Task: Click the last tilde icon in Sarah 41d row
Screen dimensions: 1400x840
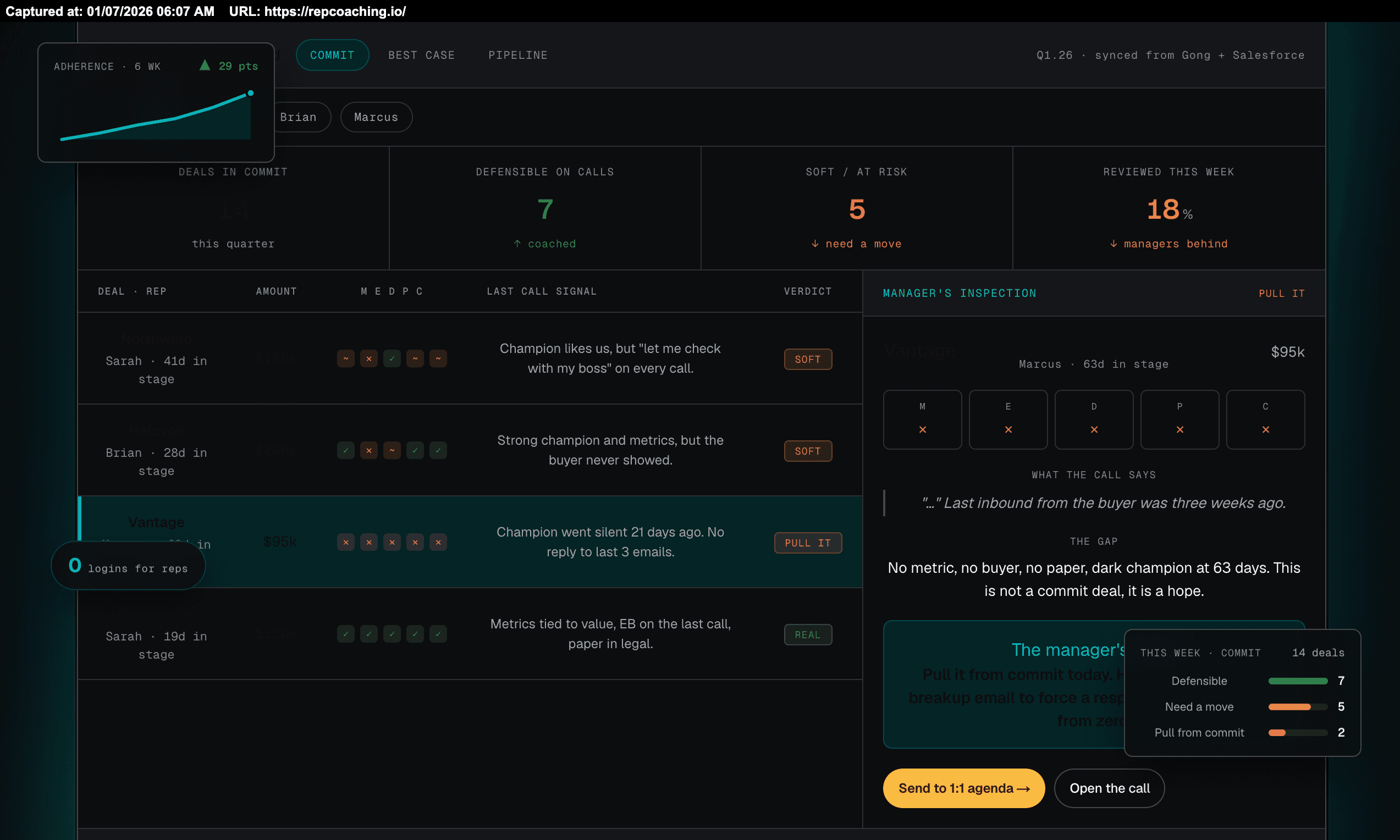Action: point(438,358)
